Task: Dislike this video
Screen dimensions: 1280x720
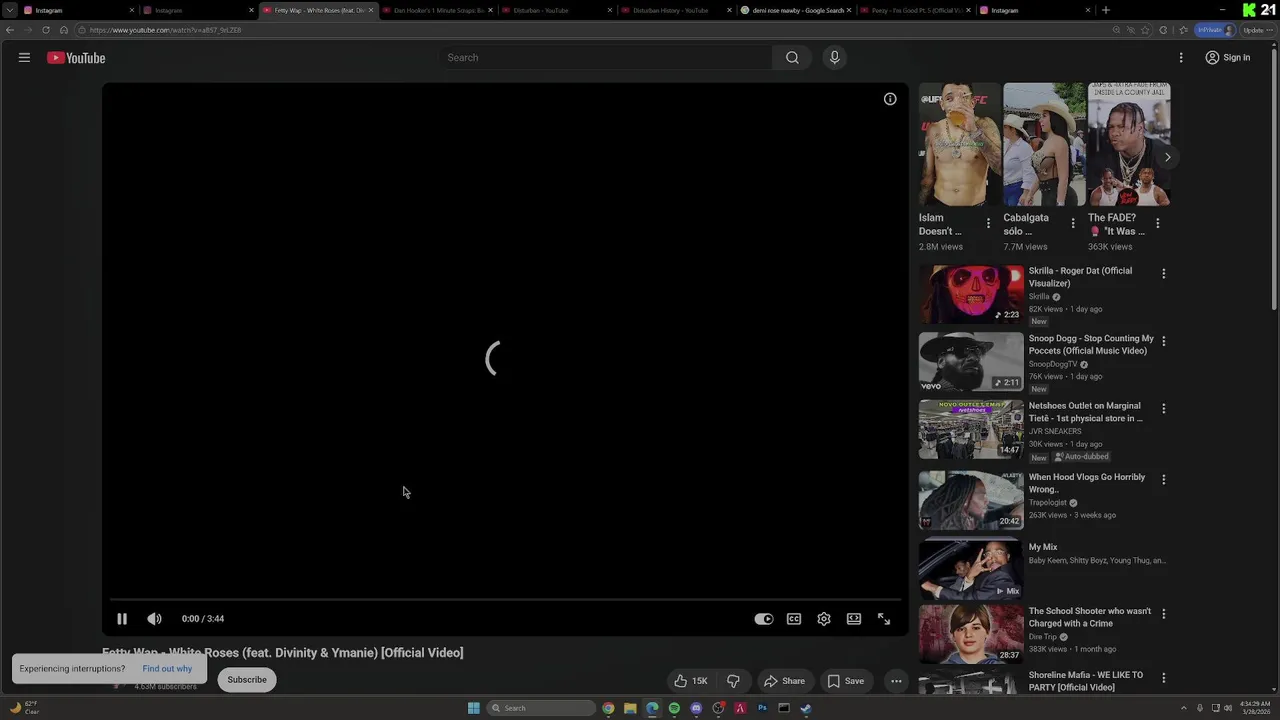Action: [733, 681]
